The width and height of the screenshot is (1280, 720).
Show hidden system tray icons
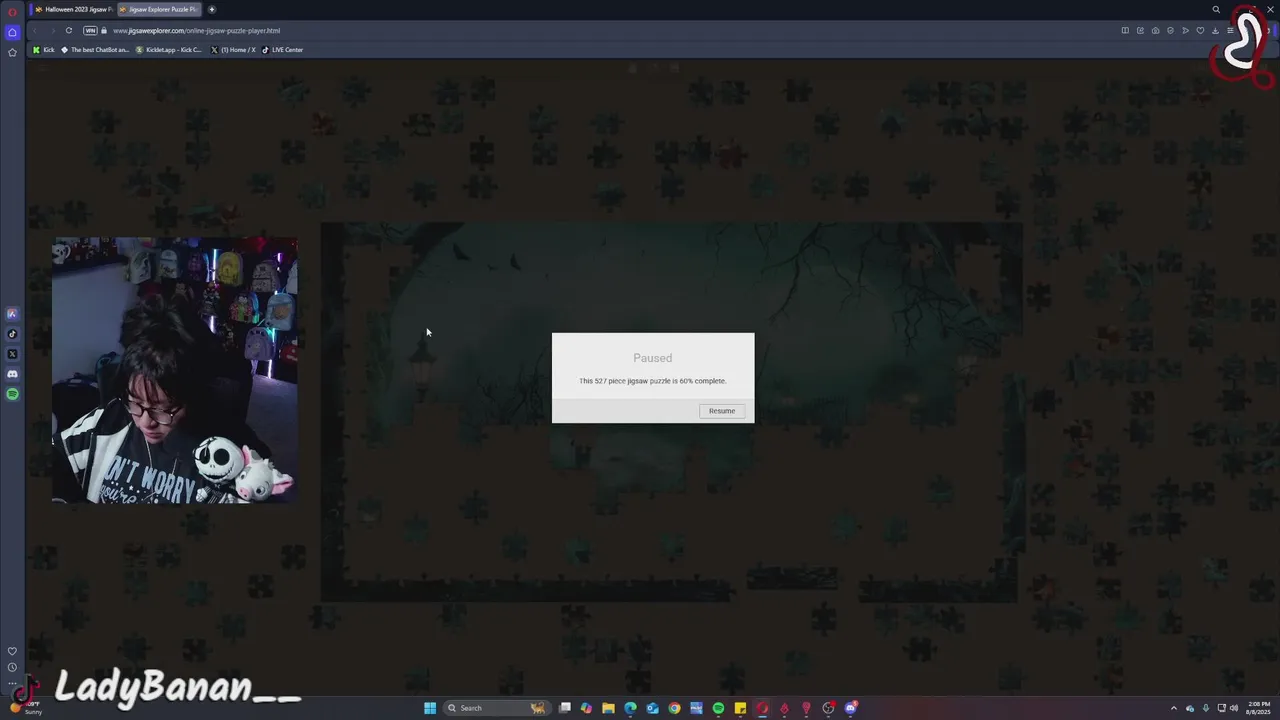1174,708
